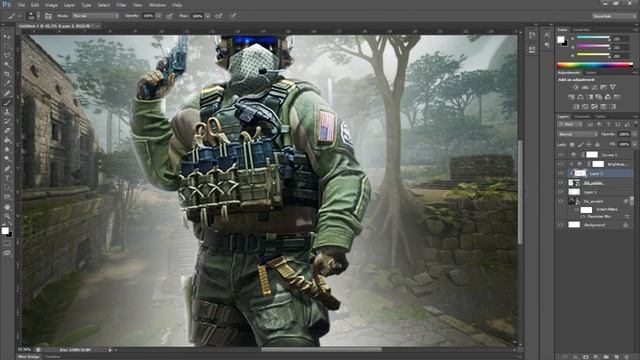Viewport: 640px width, 360px height.
Task: Toggle lock transparent pixels
Action: pos(572,144)
